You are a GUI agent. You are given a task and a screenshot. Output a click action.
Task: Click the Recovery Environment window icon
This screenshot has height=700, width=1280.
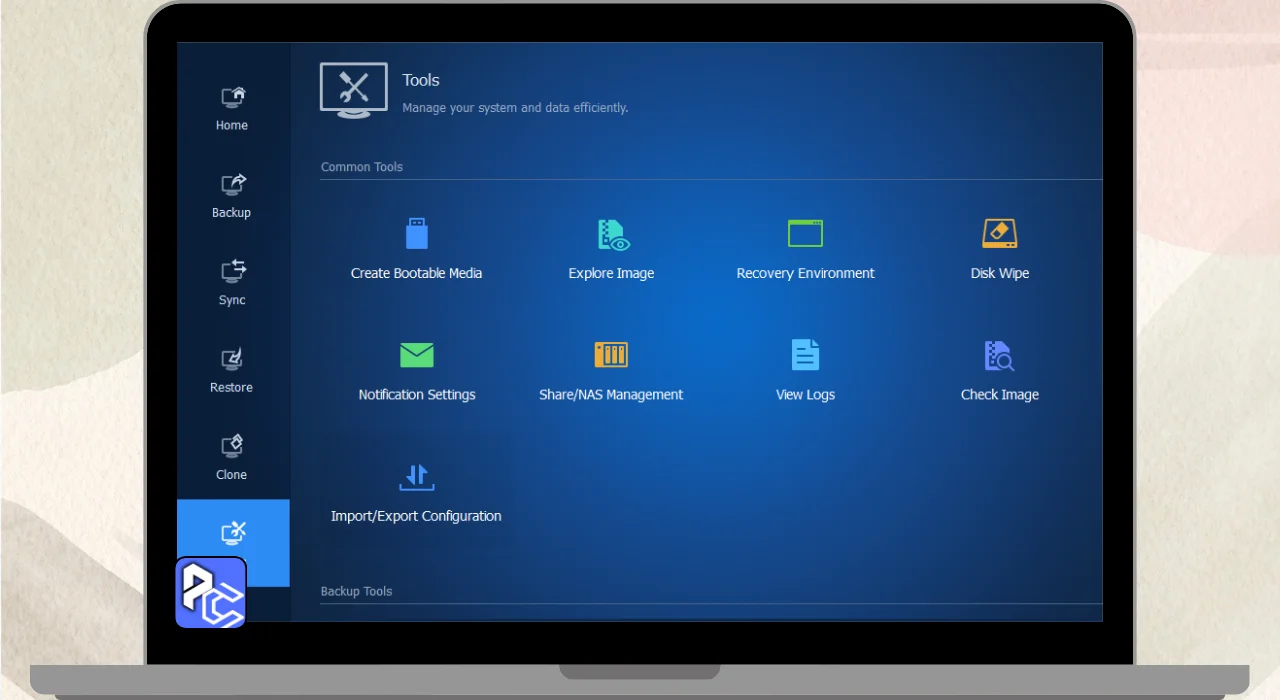coord(805,233)
